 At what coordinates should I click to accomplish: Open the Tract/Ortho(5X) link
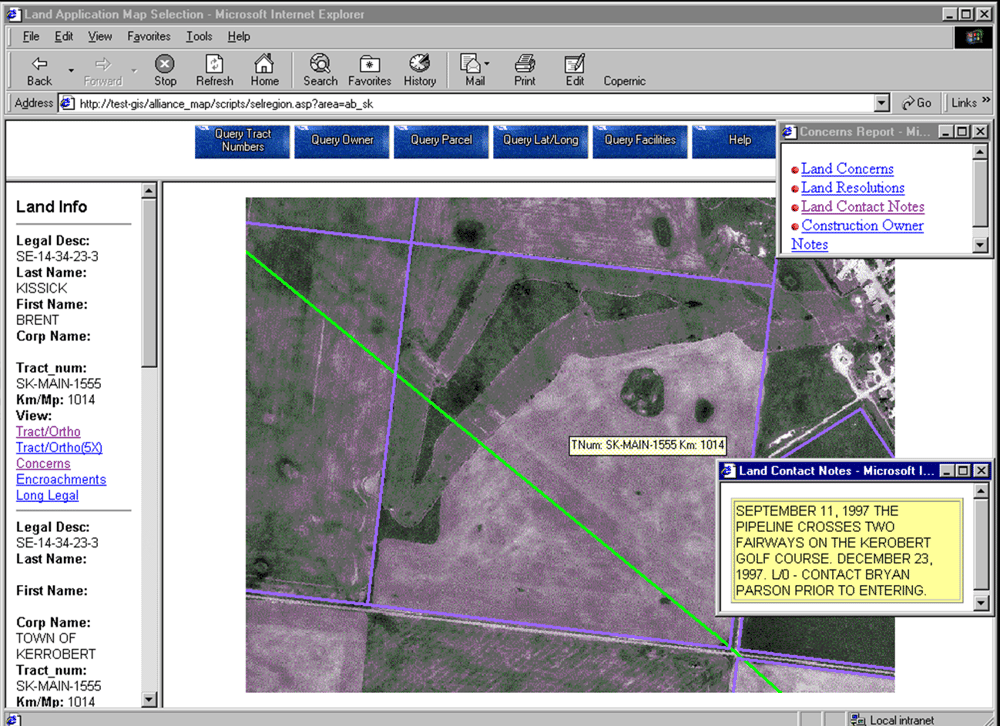(x=59, y=448)
